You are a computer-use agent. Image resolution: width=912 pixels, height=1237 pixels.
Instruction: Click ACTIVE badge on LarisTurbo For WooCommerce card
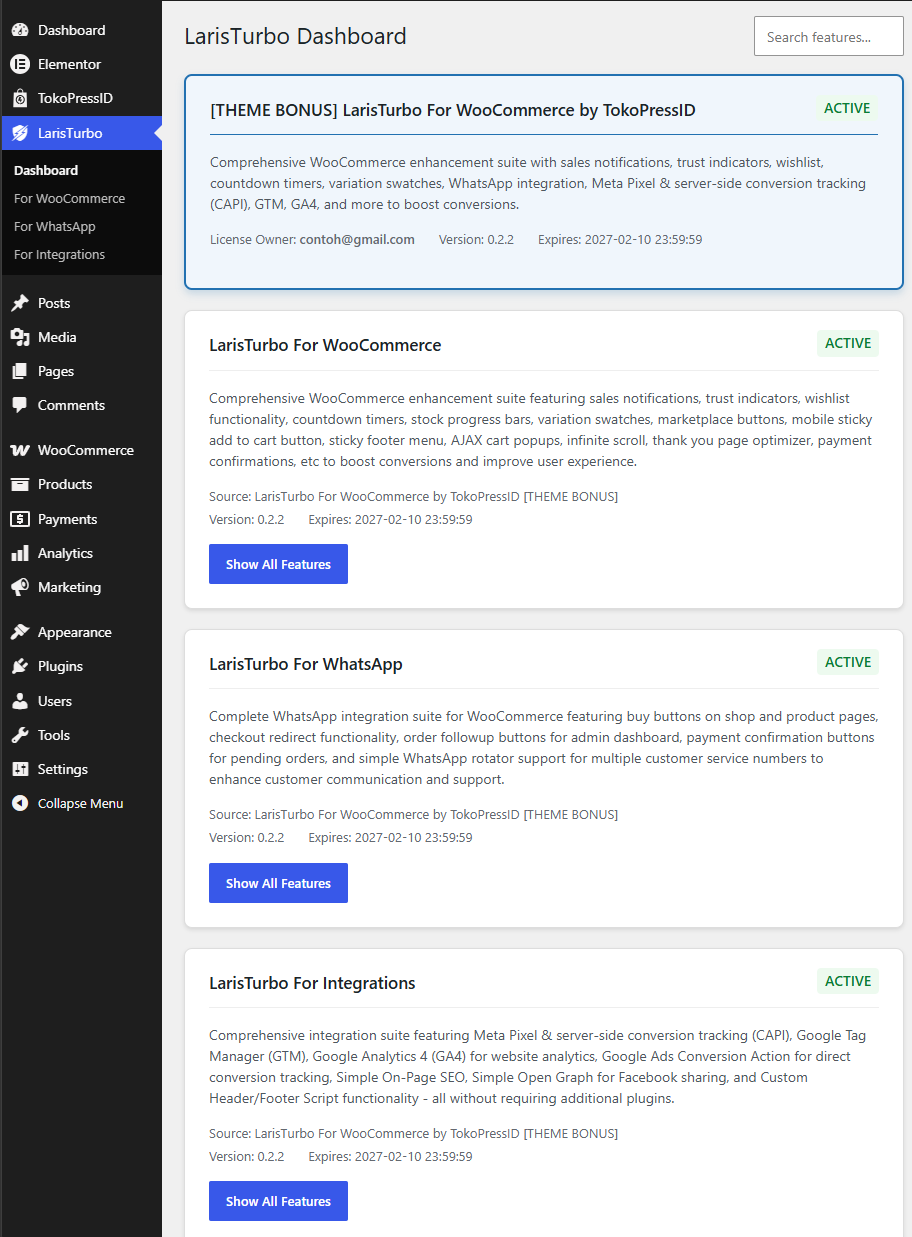848,343
